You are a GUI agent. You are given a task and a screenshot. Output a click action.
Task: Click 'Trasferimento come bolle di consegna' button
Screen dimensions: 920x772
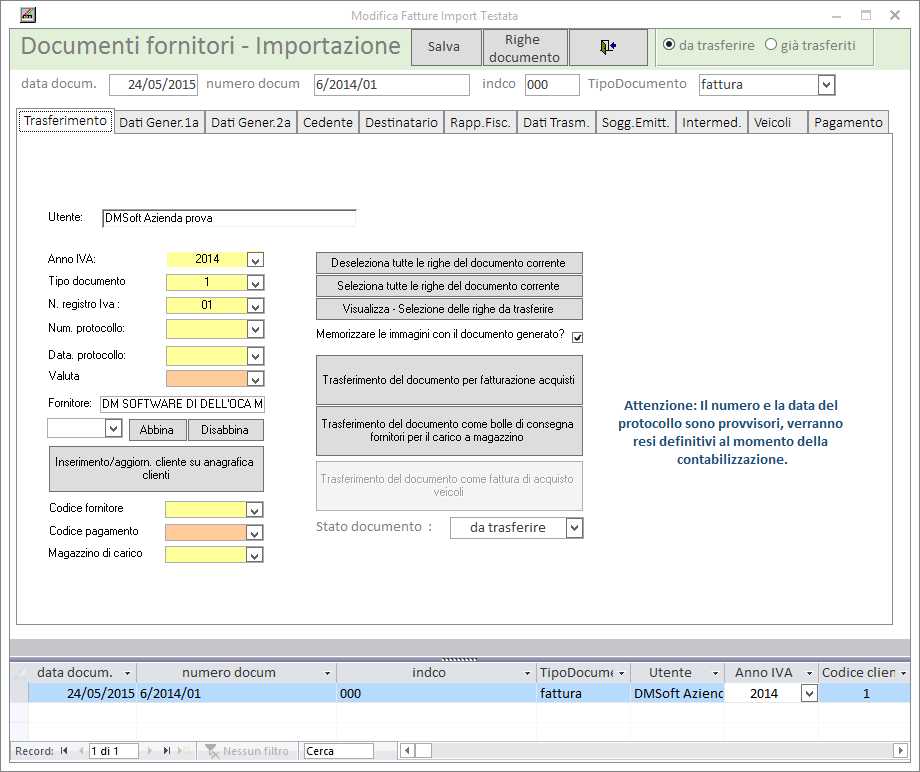(x=449, y=430)
